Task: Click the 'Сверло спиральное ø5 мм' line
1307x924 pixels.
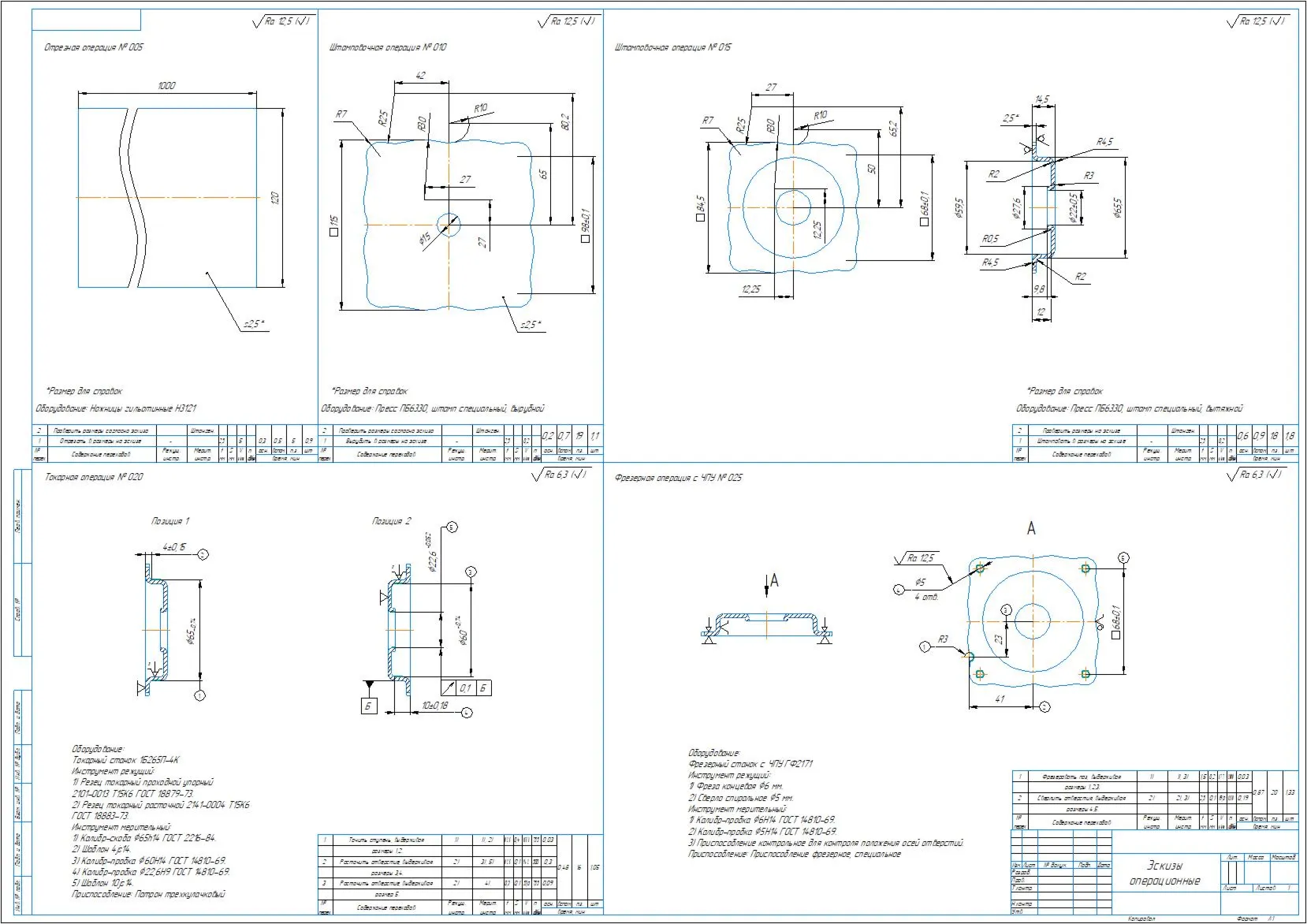Action: 741,798
